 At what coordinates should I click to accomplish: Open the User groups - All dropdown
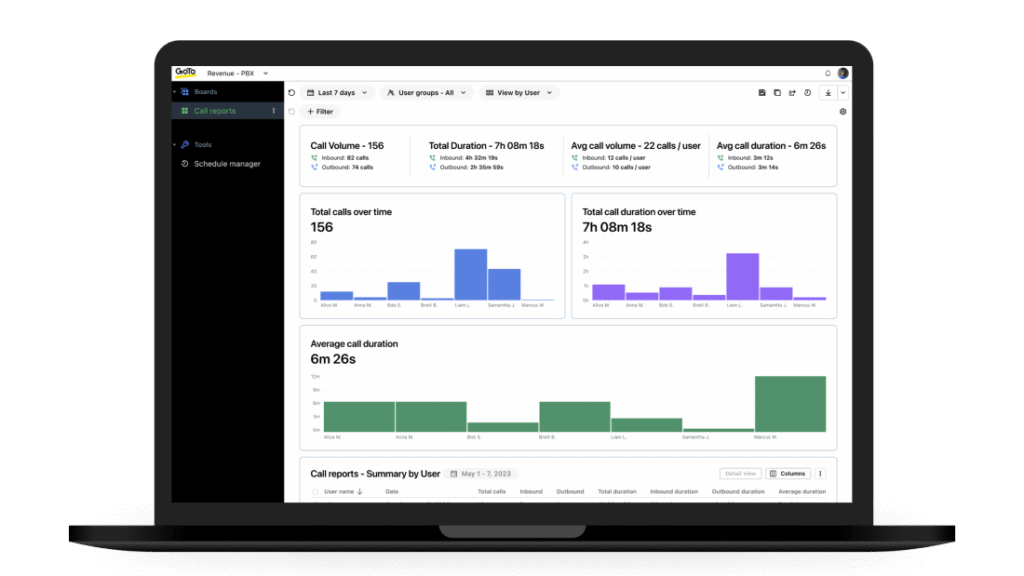coord(425,93)
